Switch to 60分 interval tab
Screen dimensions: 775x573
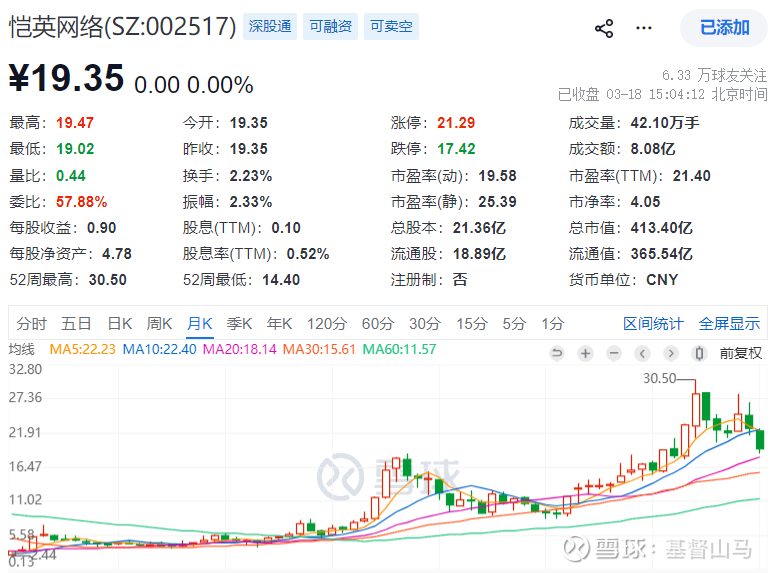378,324
